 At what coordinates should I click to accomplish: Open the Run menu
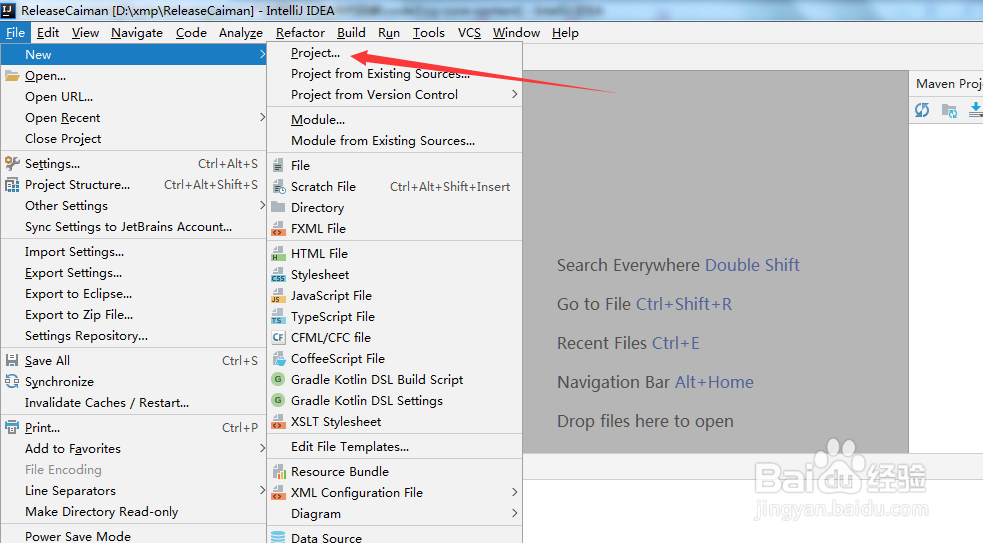[389, 33]
